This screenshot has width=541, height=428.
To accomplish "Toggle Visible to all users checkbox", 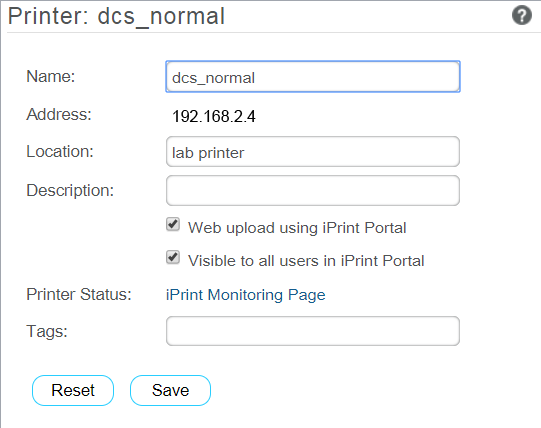I will [173, 257].
